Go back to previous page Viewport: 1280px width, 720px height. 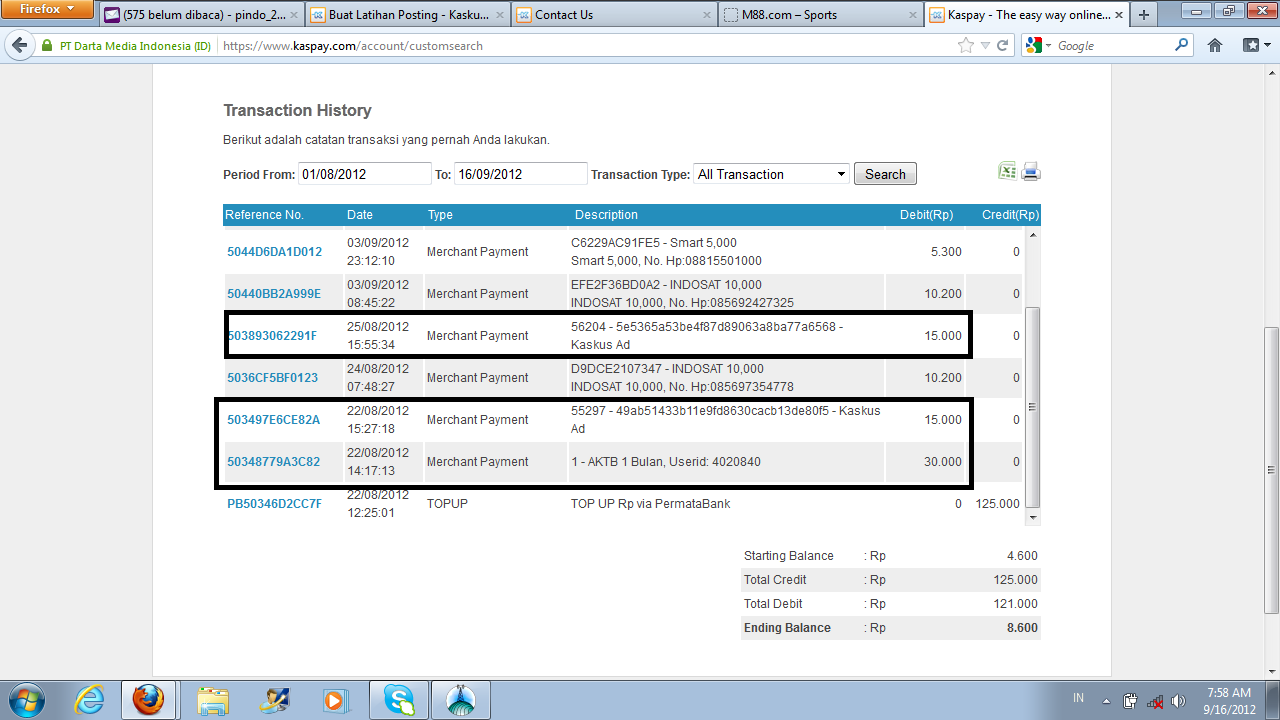pyautogui.click(x=19, y=46)
